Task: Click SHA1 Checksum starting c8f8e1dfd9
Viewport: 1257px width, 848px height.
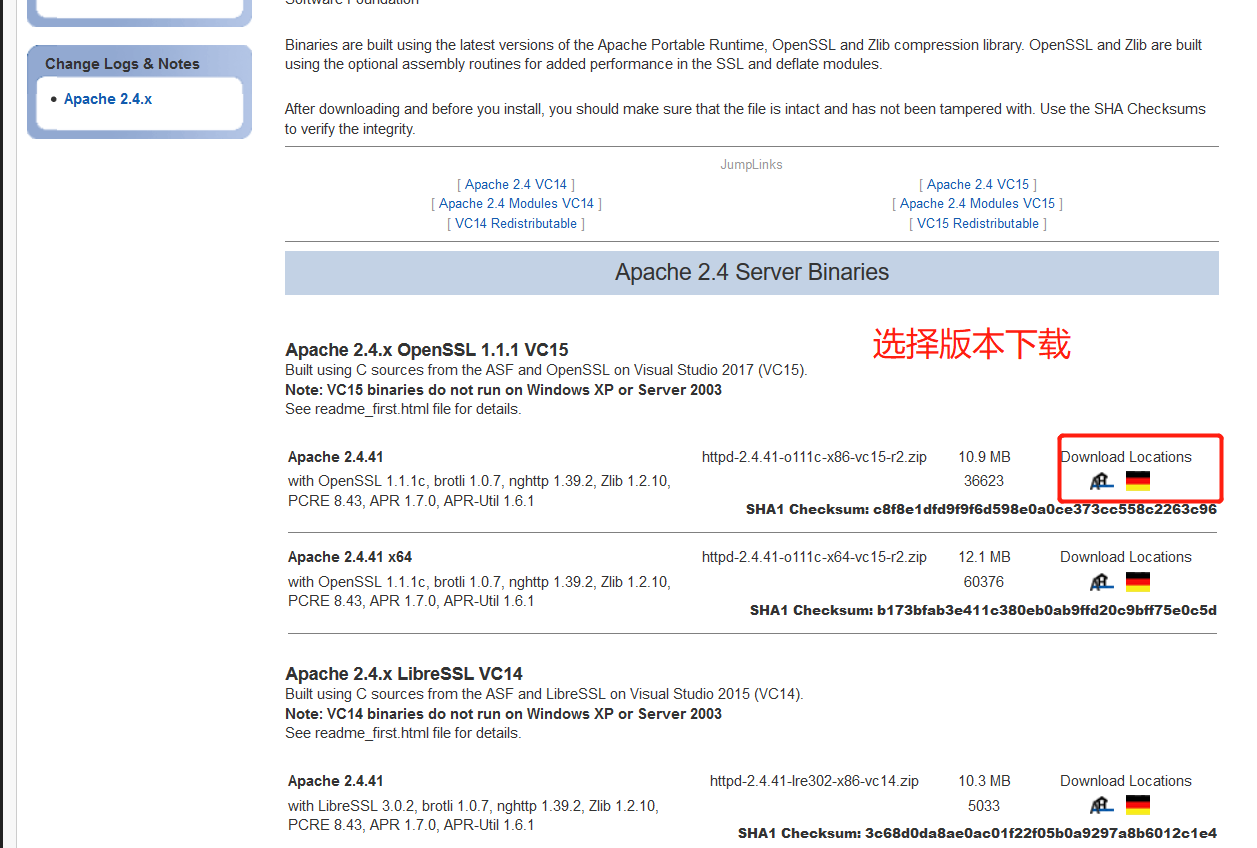Action: coord(981,509)
